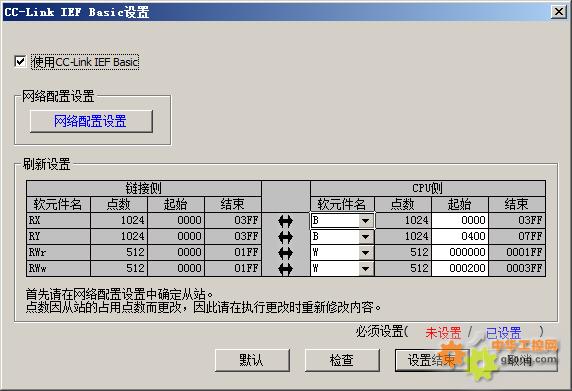Click the RWw link-side end cell 01FF
Screen dimensions: 572x391
point(233,268)
